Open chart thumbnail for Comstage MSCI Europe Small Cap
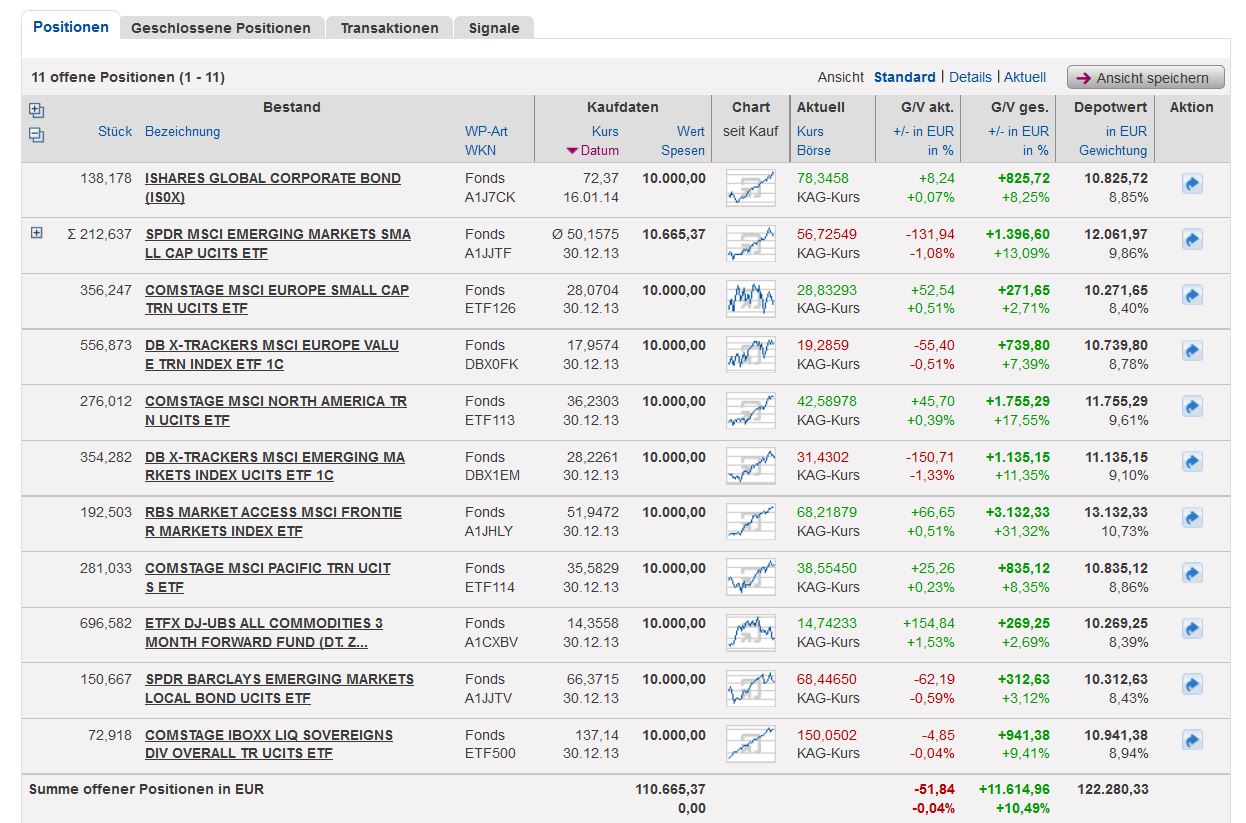 (750, 298)
